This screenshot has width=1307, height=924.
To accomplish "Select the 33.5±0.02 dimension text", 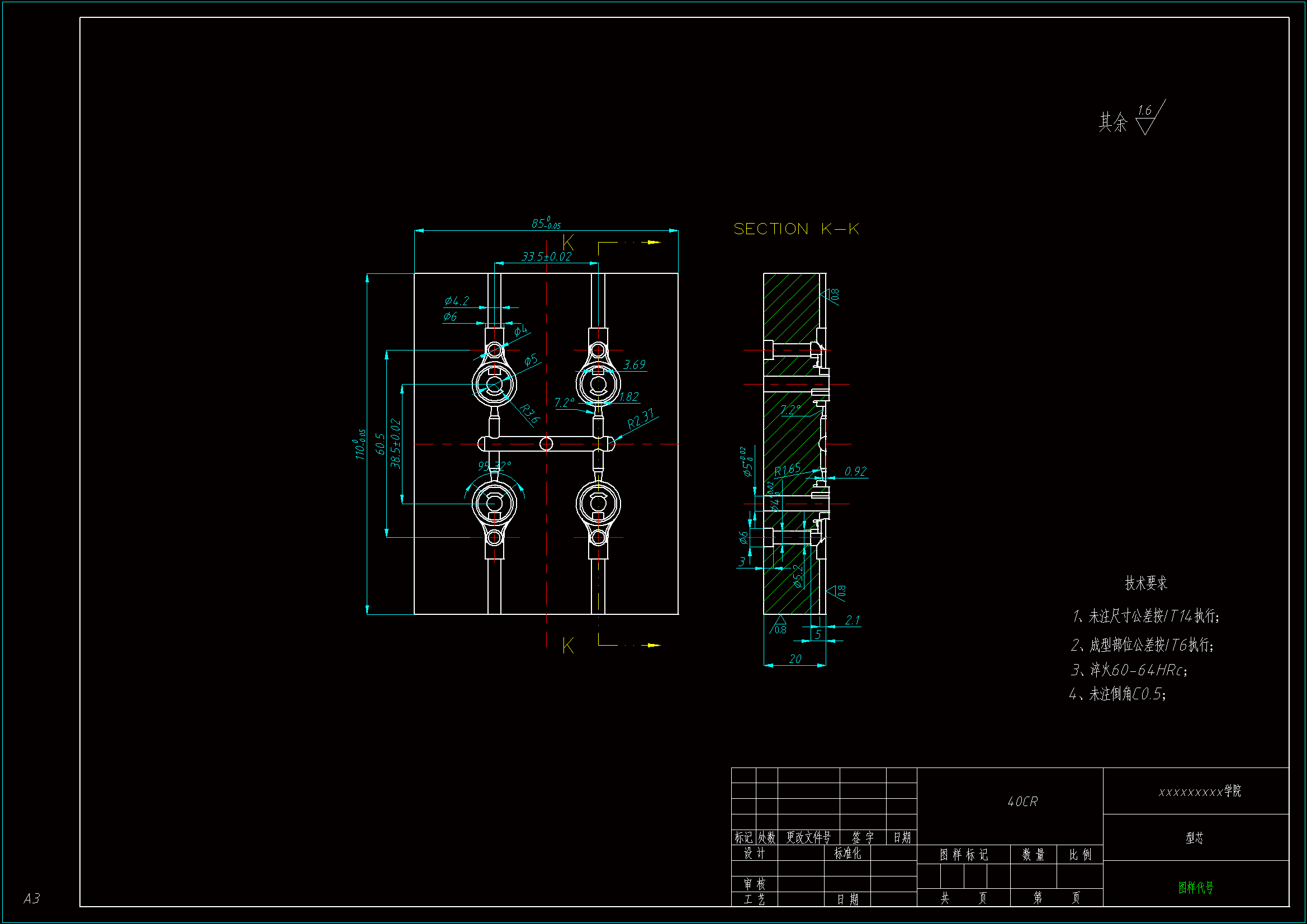I will 546,257.
